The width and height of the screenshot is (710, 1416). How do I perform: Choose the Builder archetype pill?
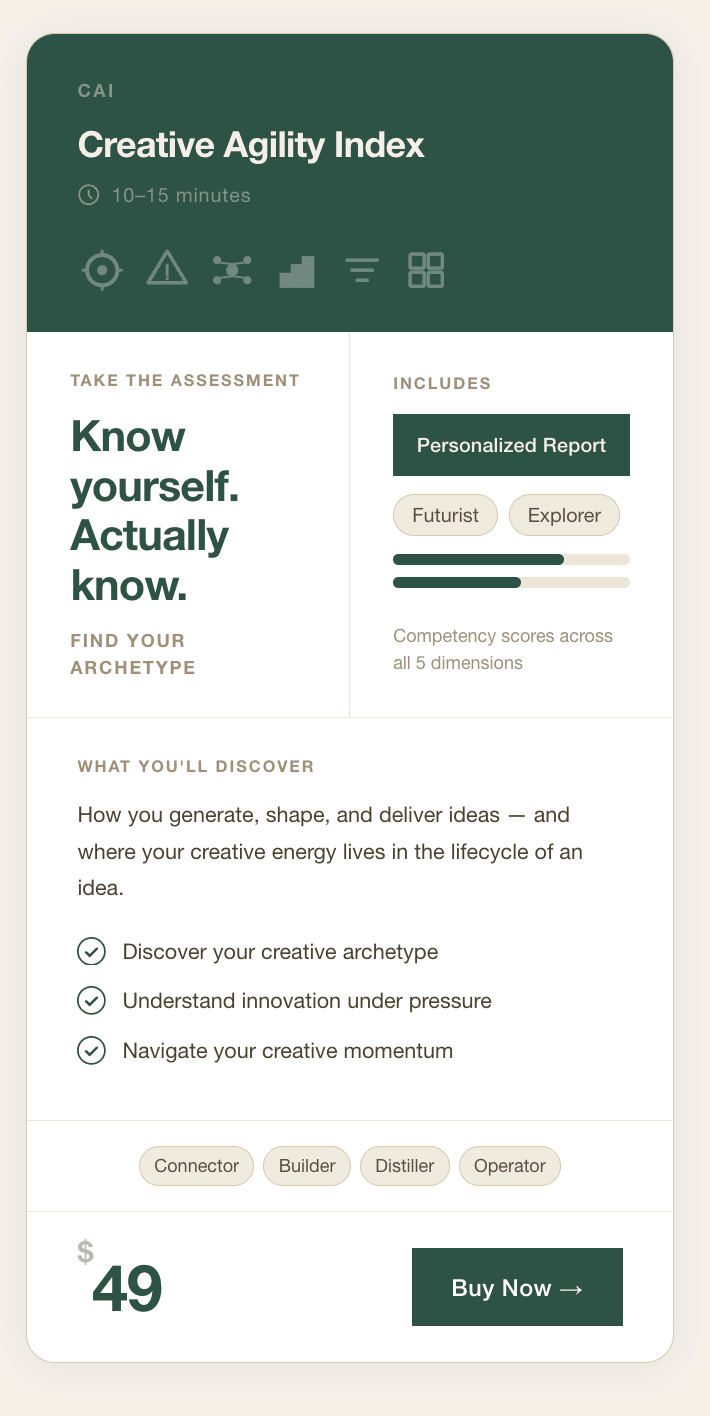(x=307, y=1166)
